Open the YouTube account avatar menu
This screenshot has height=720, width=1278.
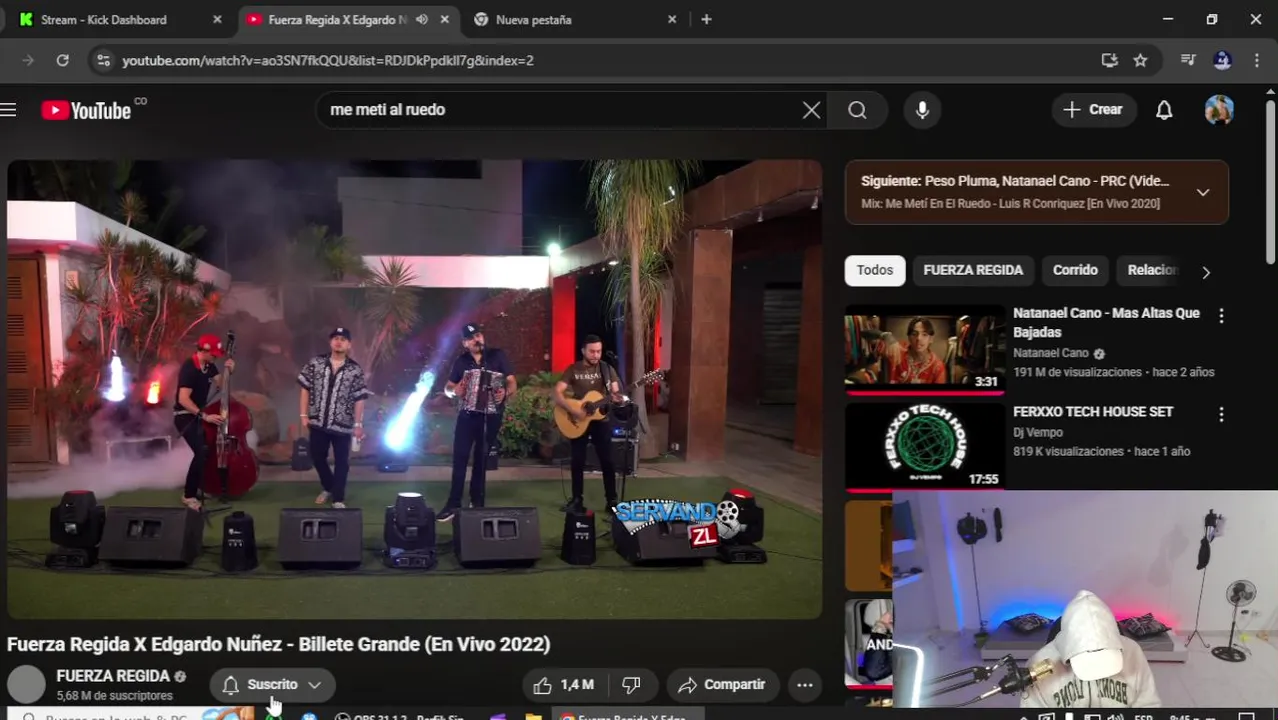(x=1219, y=110)
